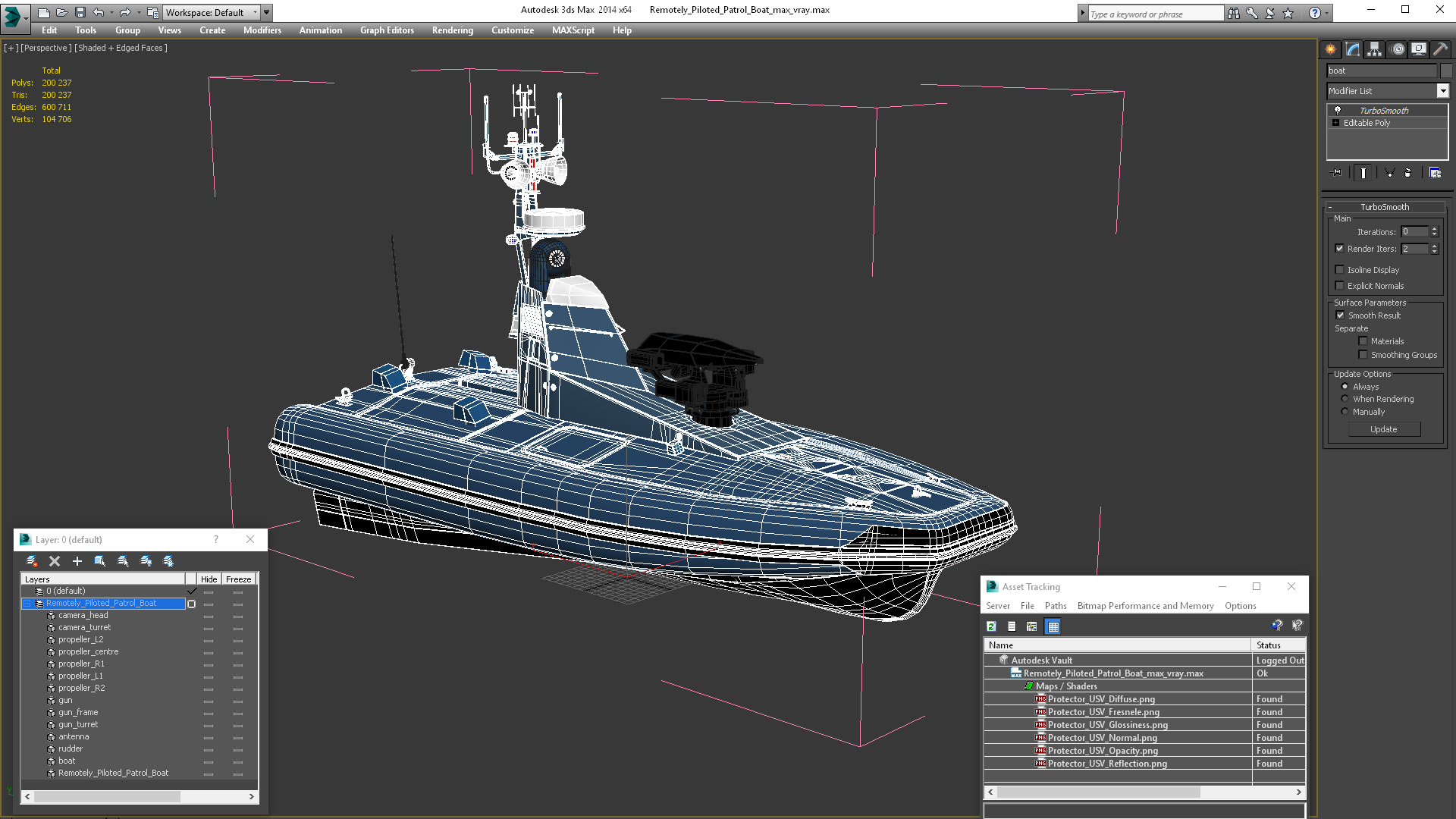The height and width of the screenshot is (819, 1456).
Task: Expand the Remotely_Piloted_Patrol_Boat layer
Action: click(26, 604)
